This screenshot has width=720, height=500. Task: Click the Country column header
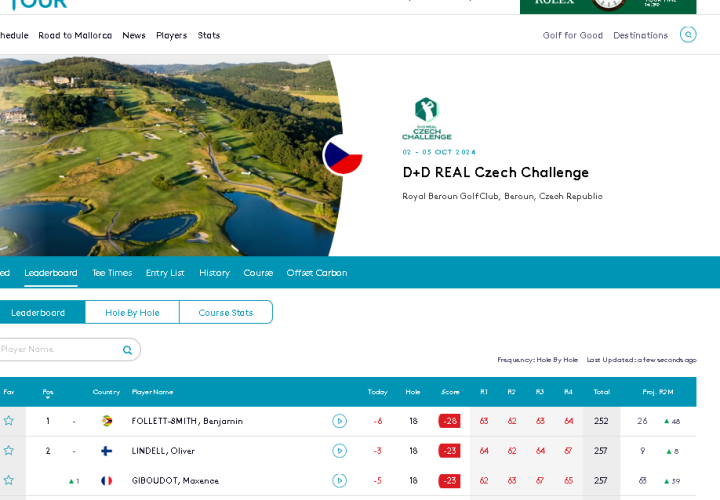tap(106, 392)
